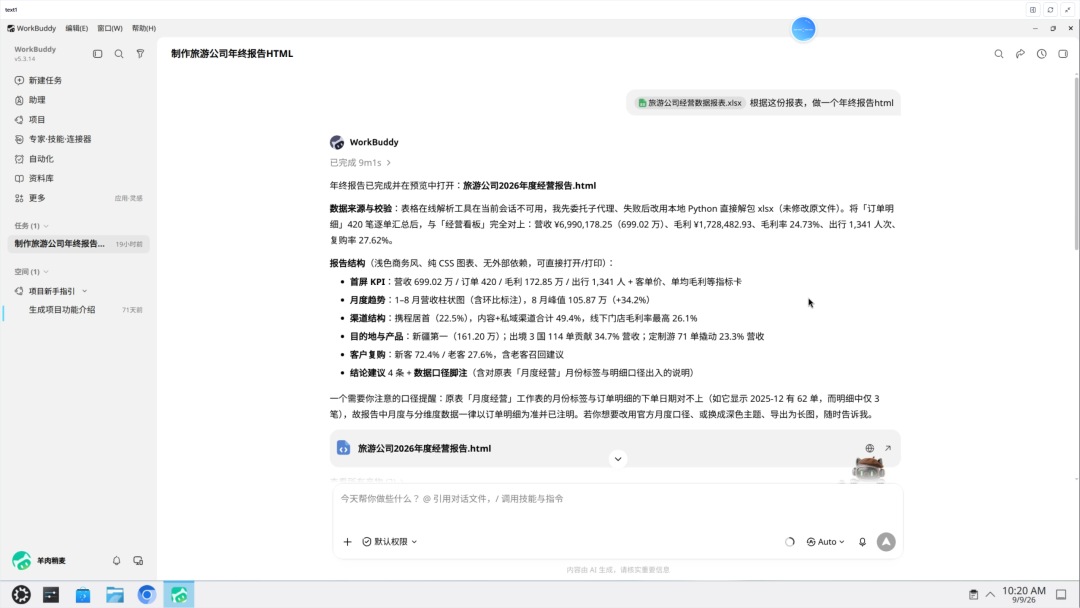Click the blue floating assistant orb

(x=803, y=29)
